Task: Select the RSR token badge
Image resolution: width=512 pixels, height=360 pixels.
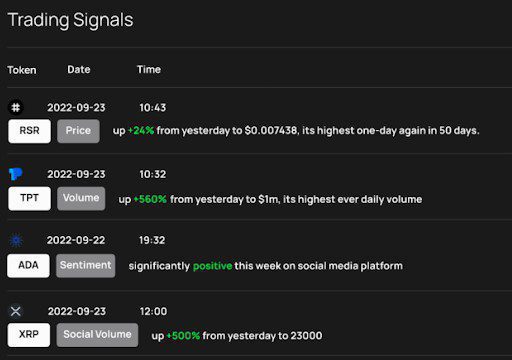Action: coord(30,131)
